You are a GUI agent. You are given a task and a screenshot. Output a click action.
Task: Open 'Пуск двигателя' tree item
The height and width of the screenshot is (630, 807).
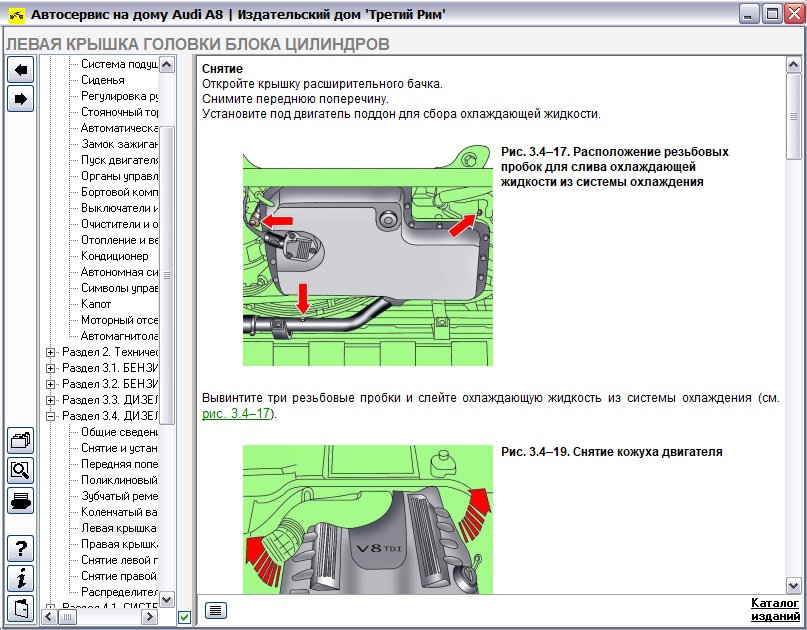[x=119, y=160]
